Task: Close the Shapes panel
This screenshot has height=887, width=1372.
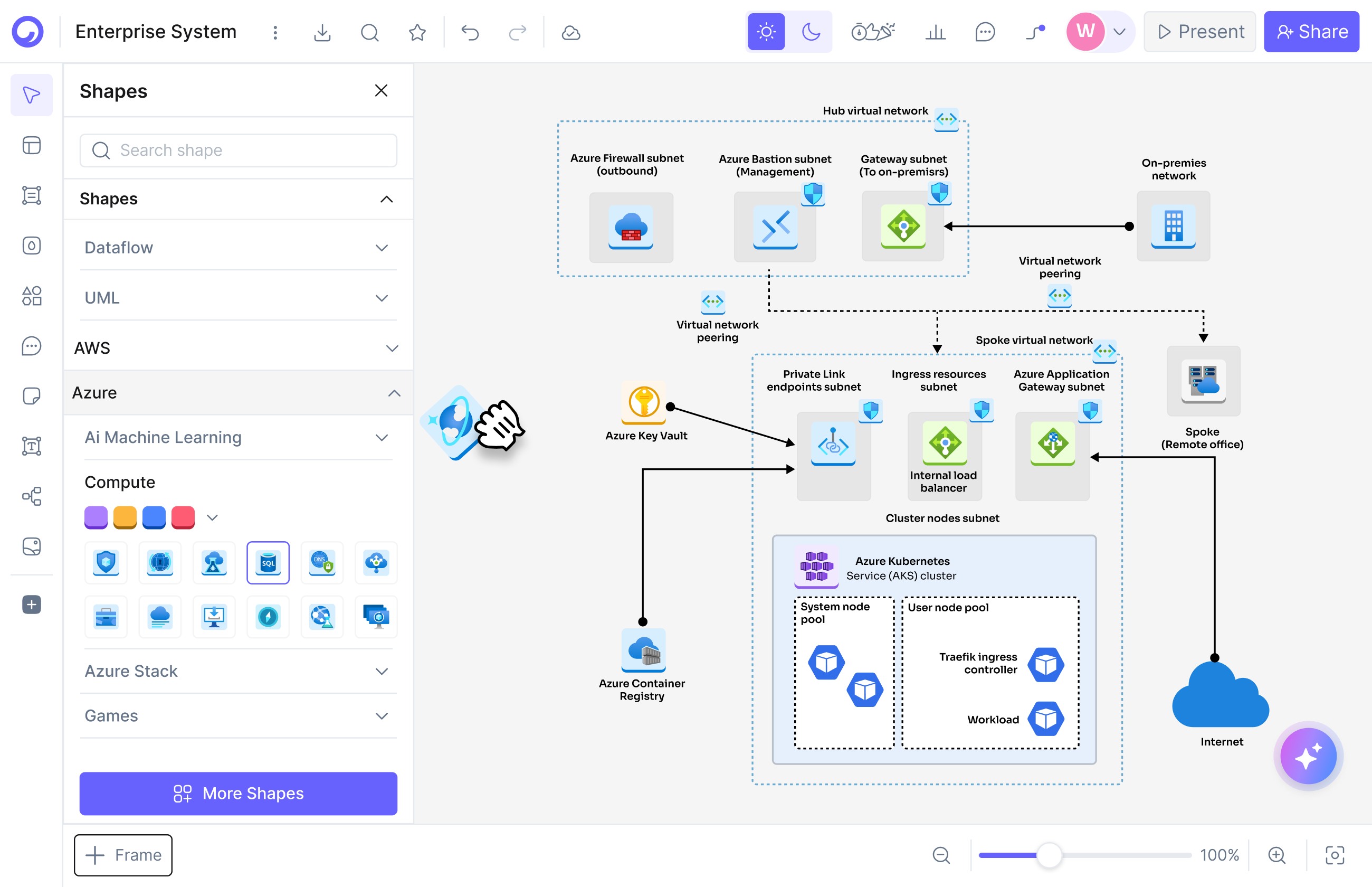Action: click(381, 90)
